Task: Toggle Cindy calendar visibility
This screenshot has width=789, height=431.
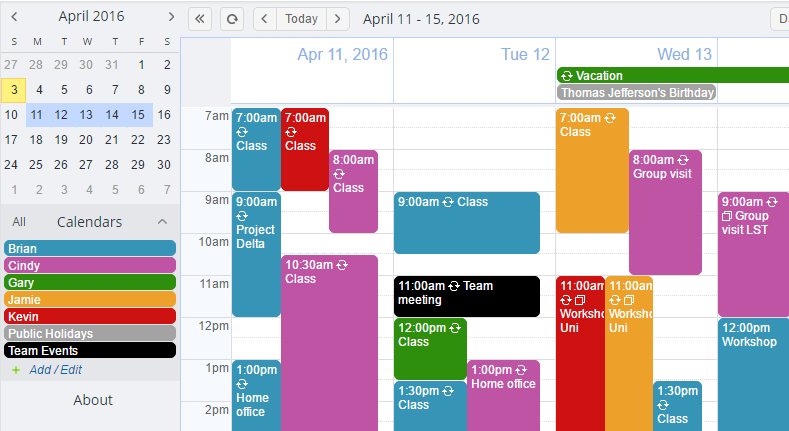Action: point(90,266)
